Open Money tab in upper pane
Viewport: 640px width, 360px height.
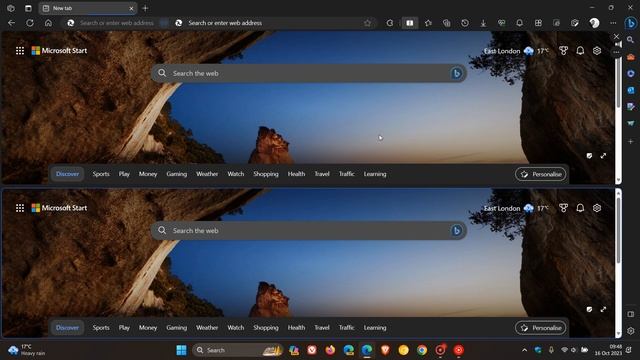click(148, 174)
